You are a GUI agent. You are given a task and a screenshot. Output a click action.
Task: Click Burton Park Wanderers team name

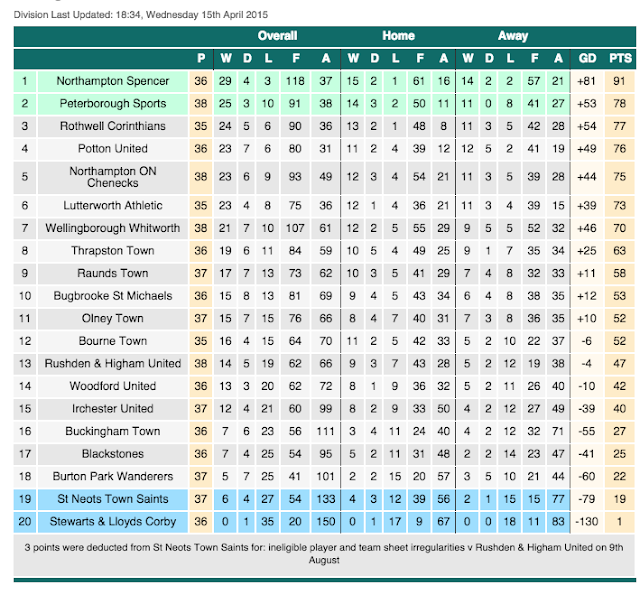point(113,476)
